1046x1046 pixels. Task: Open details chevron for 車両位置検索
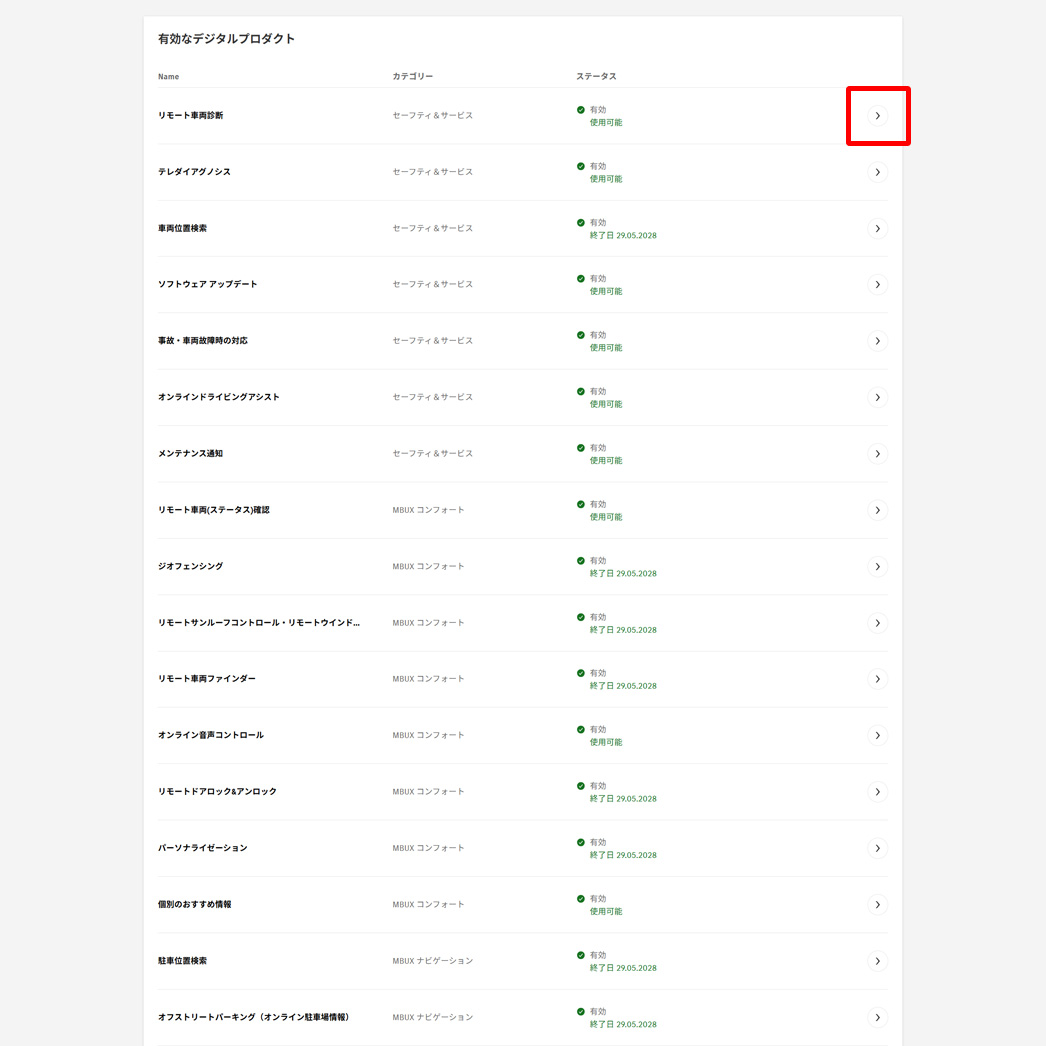click(877, 228)
